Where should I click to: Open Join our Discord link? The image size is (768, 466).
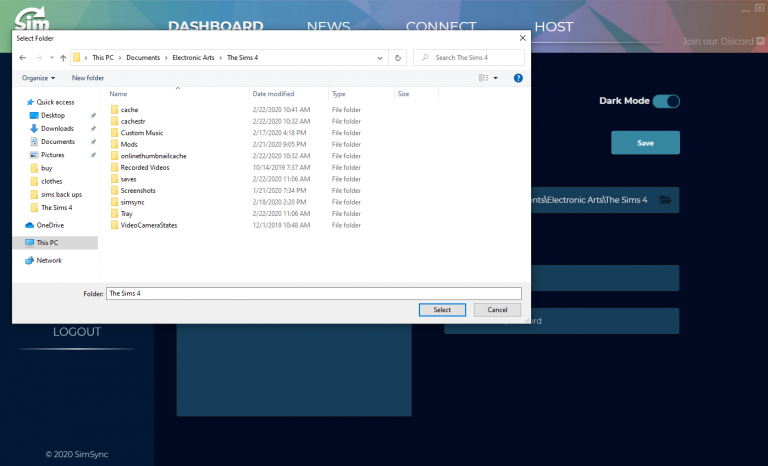[723, 42]
